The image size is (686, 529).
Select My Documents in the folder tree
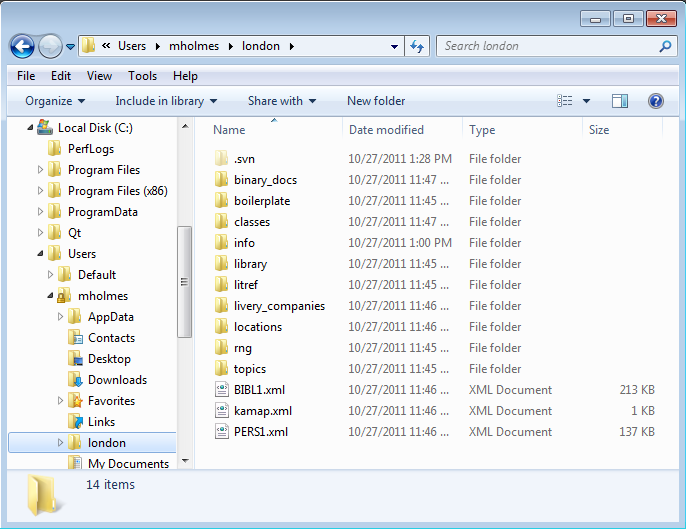(x=128, y=463)
